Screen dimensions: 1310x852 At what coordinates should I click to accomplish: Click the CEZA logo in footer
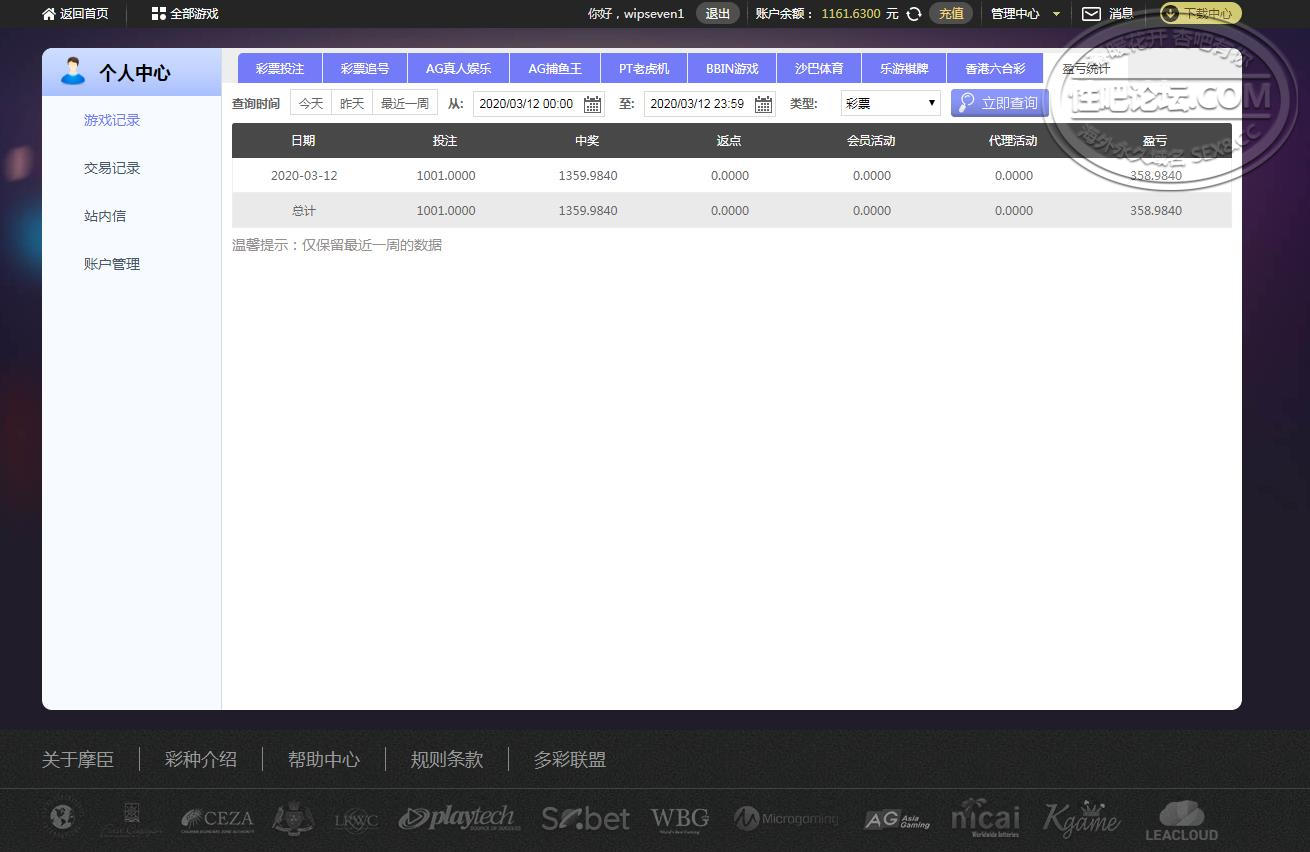[217, 820]
